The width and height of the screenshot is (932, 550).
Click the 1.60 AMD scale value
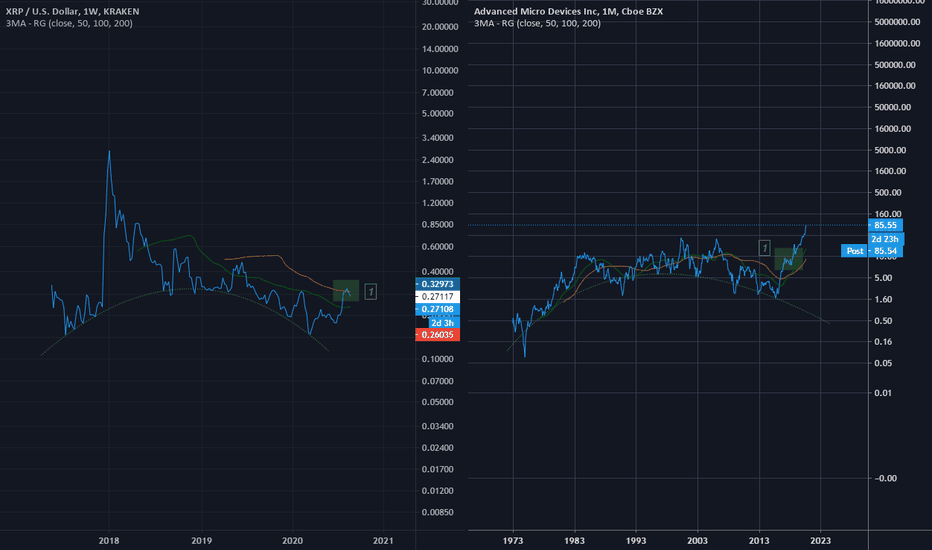[x=883, y=299]
